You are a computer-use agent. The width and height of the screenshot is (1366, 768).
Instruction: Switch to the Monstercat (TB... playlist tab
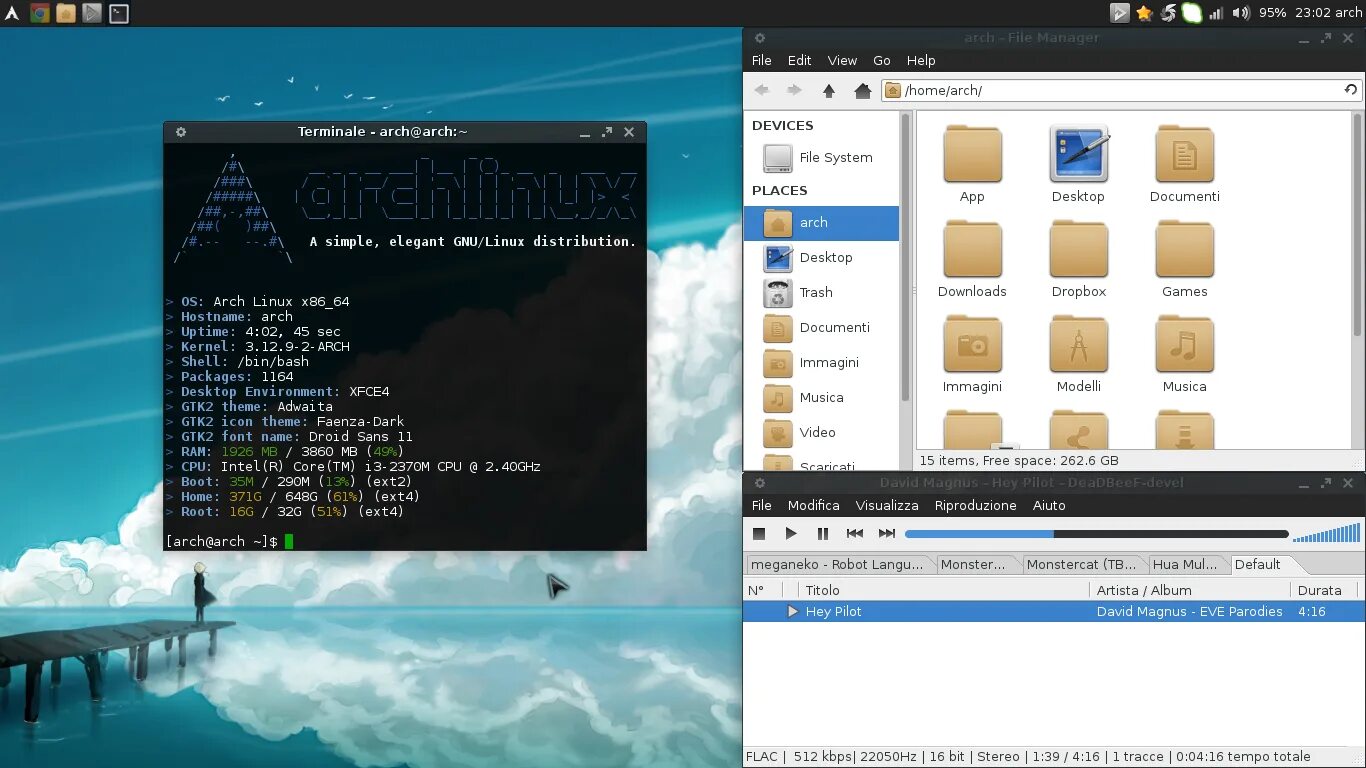1082,565
